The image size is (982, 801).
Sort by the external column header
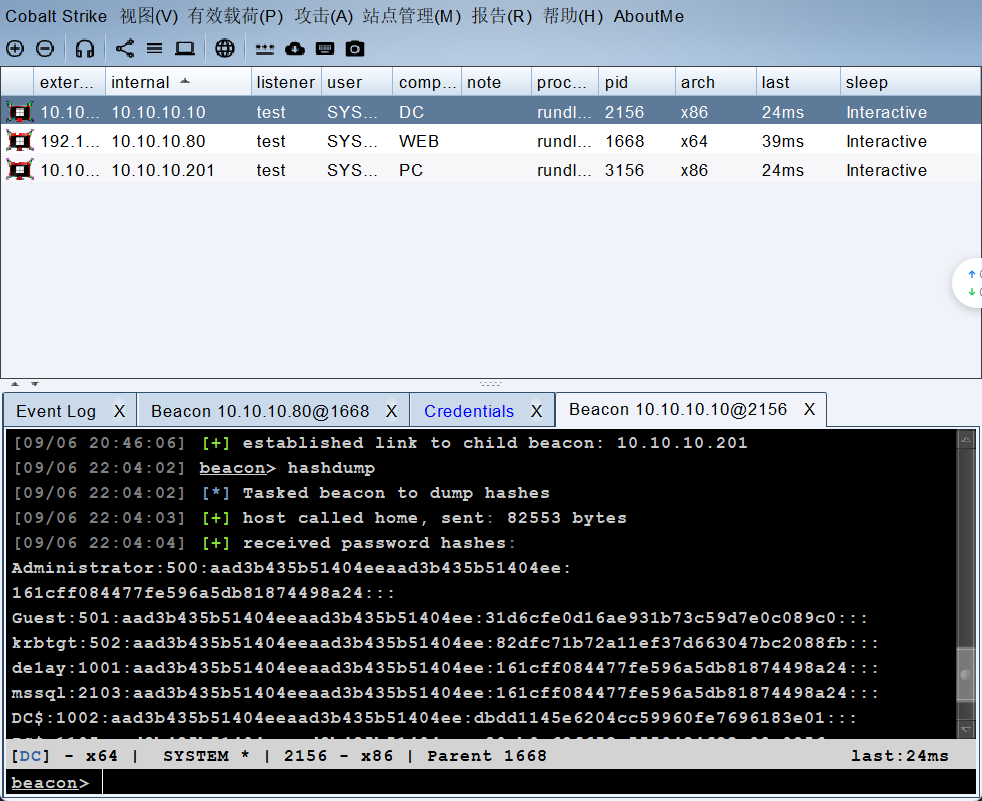pyautogui.click(x=69, y=82)
